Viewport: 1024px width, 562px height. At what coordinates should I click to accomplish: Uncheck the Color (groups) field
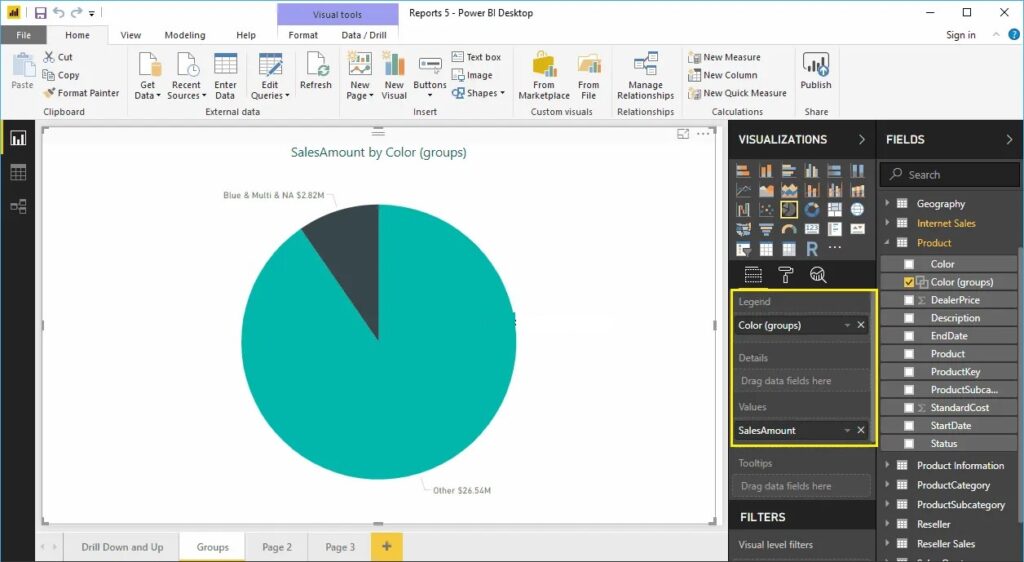click(909, 282)
